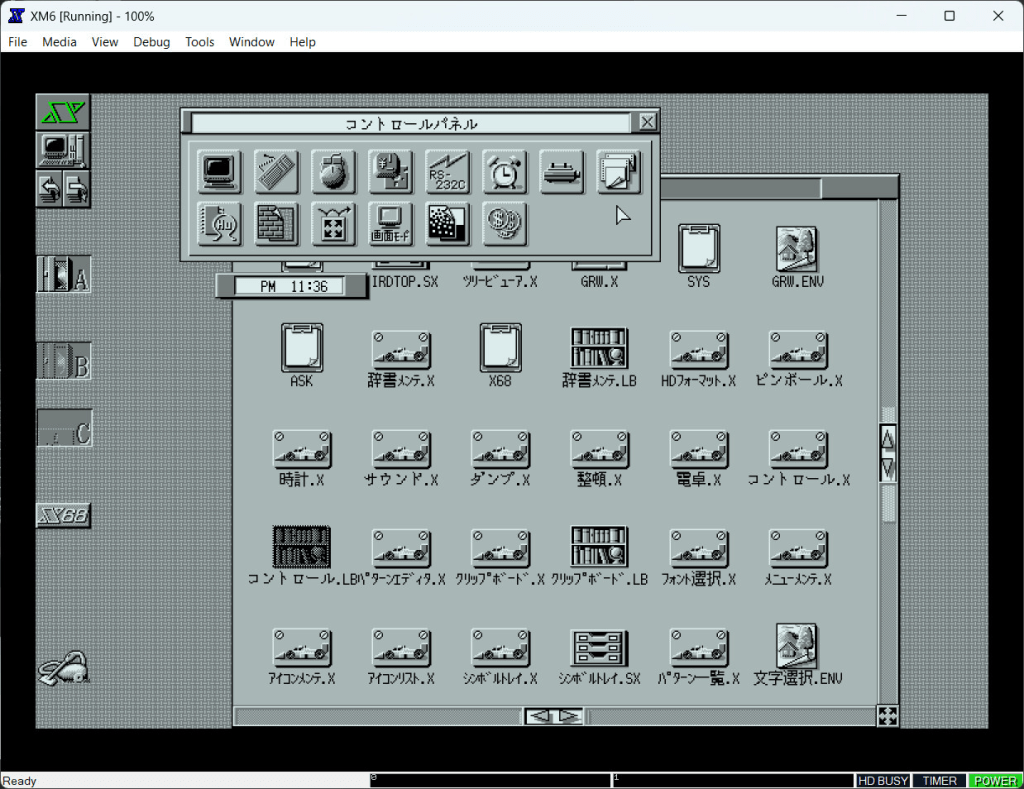1024x789 pixels.
Task: Close the コントロールパネル window
Action: [648, 123]
